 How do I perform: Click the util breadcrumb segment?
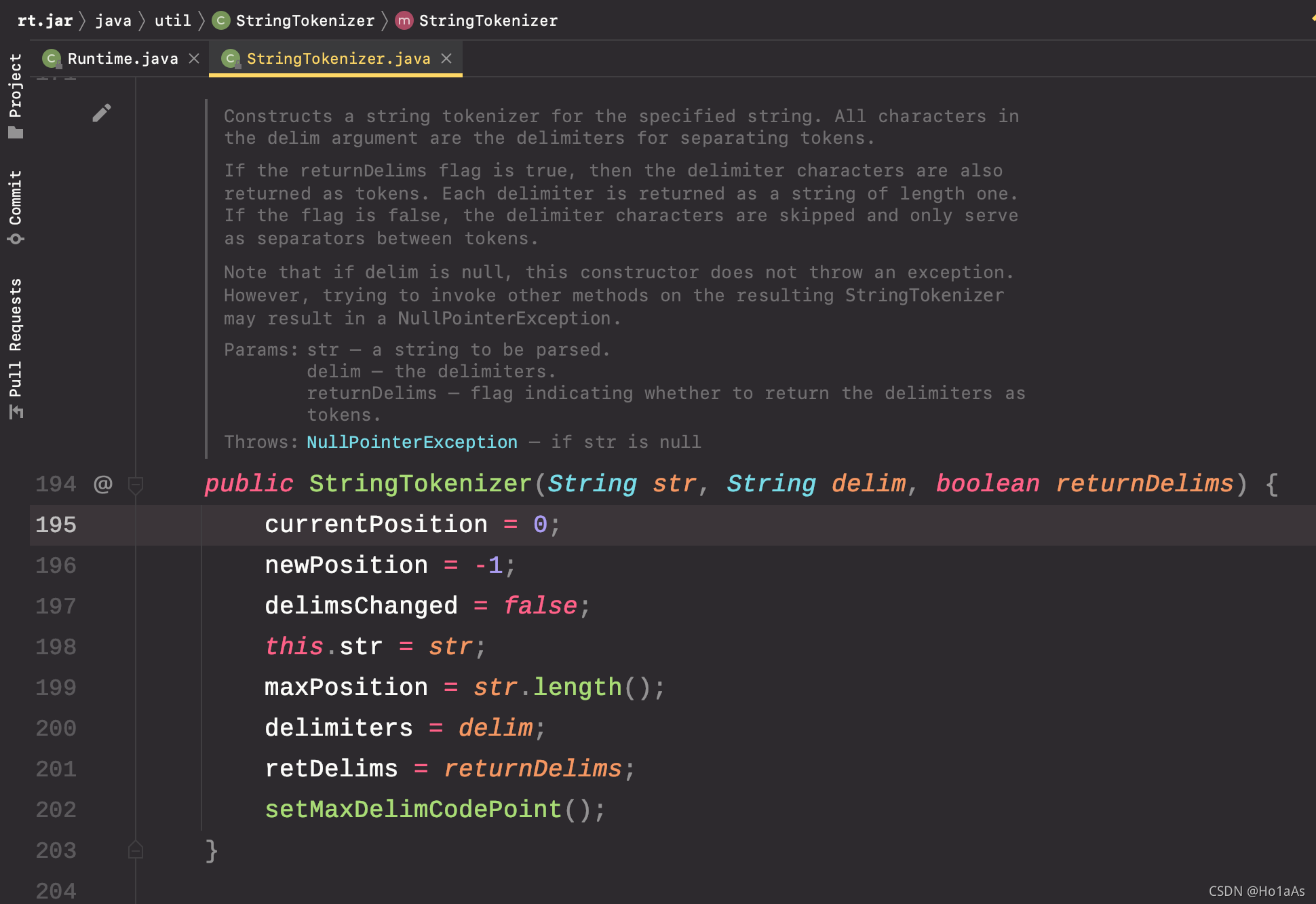172,20
